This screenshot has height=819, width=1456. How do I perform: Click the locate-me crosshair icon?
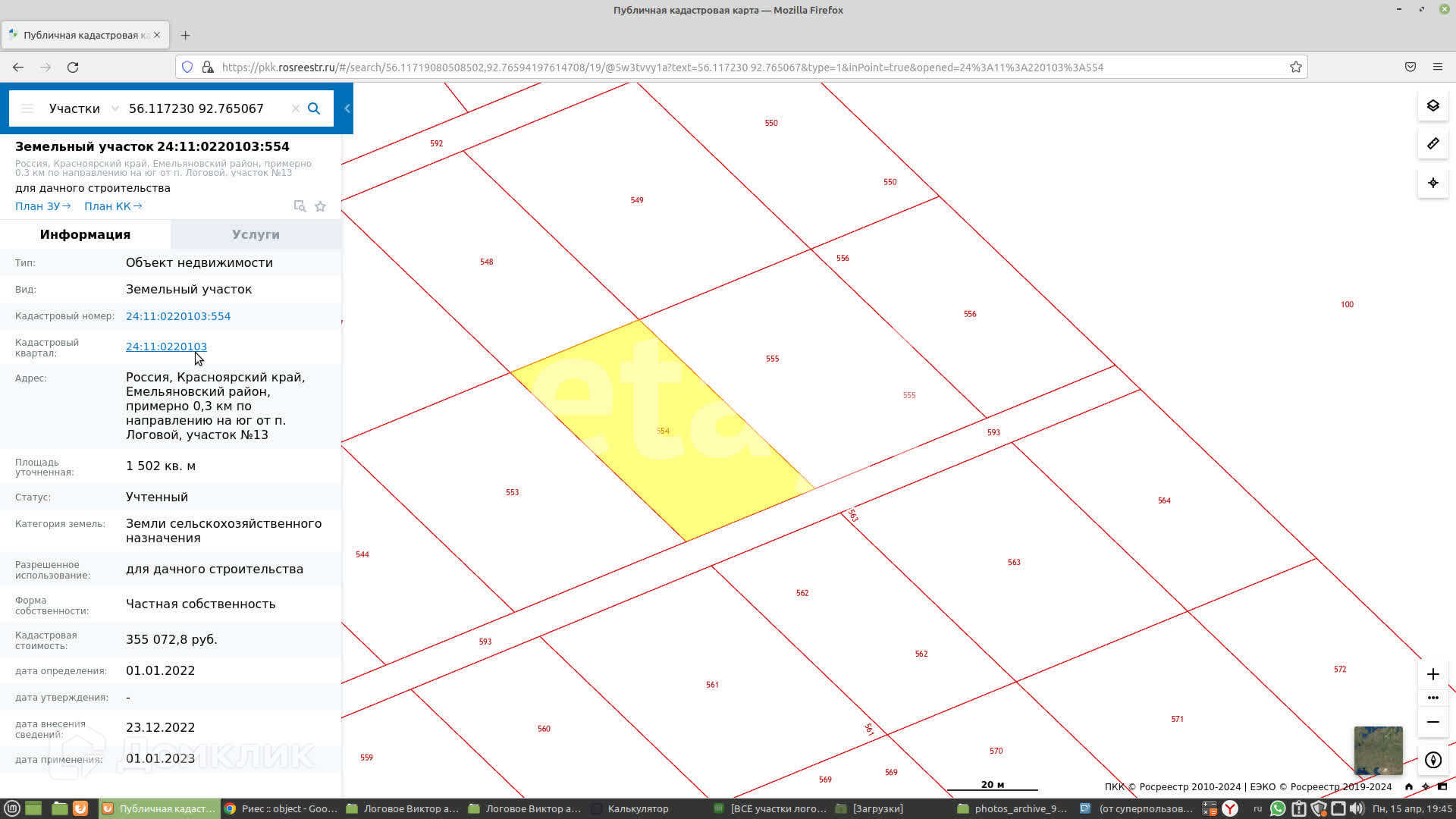1432,183
